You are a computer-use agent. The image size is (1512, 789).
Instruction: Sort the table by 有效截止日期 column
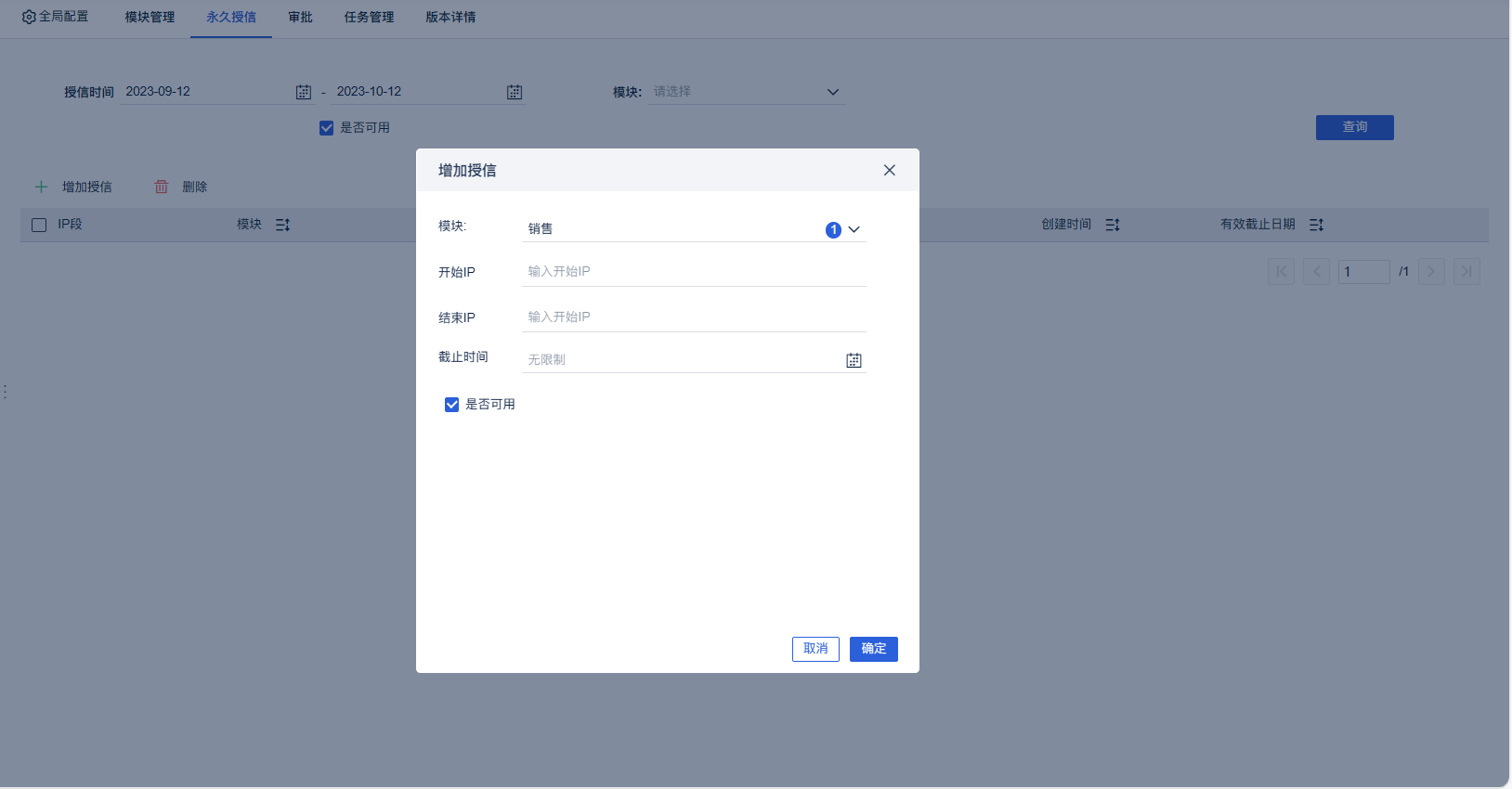1317,225
